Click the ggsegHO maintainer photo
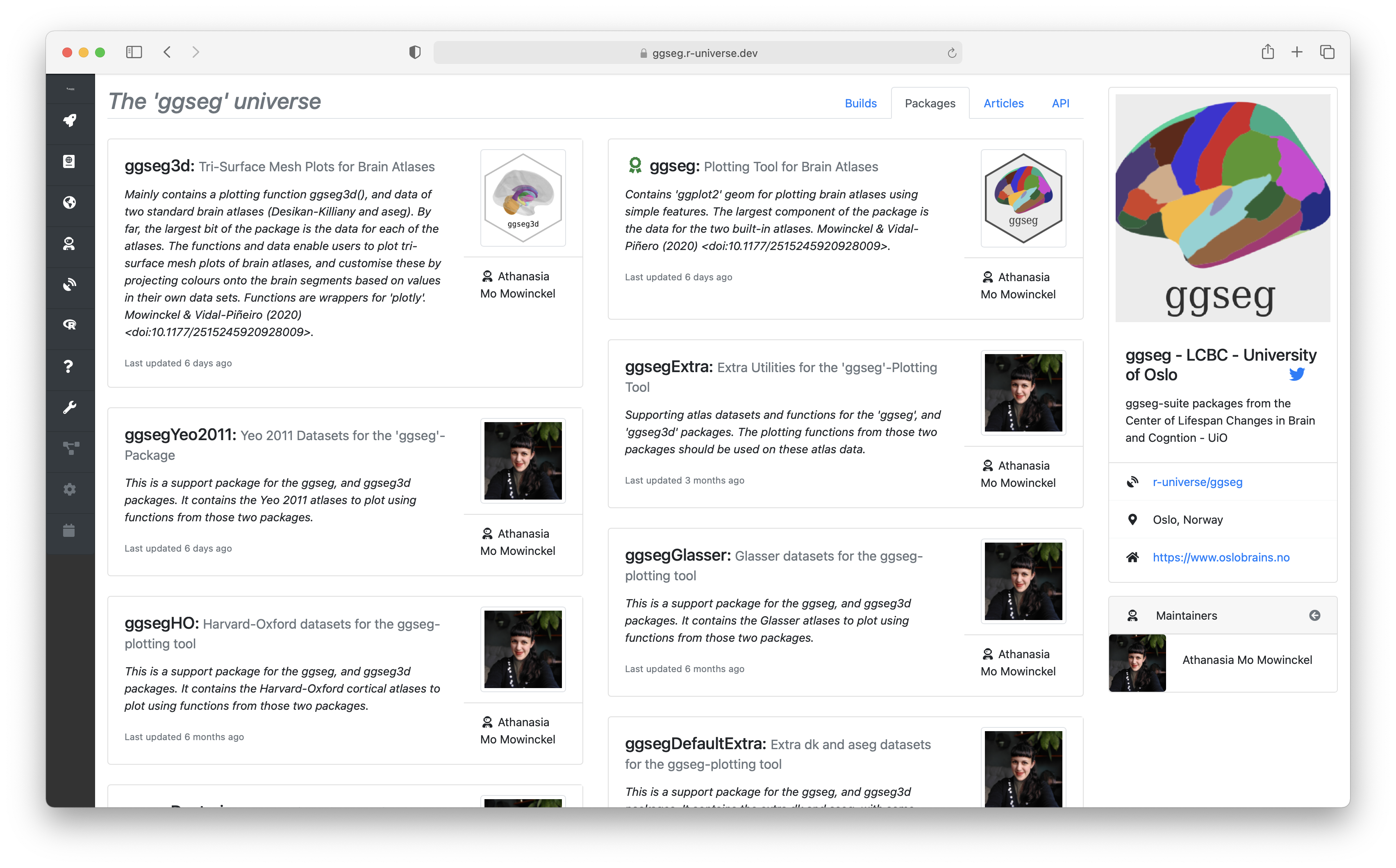 tap(523, 649)
